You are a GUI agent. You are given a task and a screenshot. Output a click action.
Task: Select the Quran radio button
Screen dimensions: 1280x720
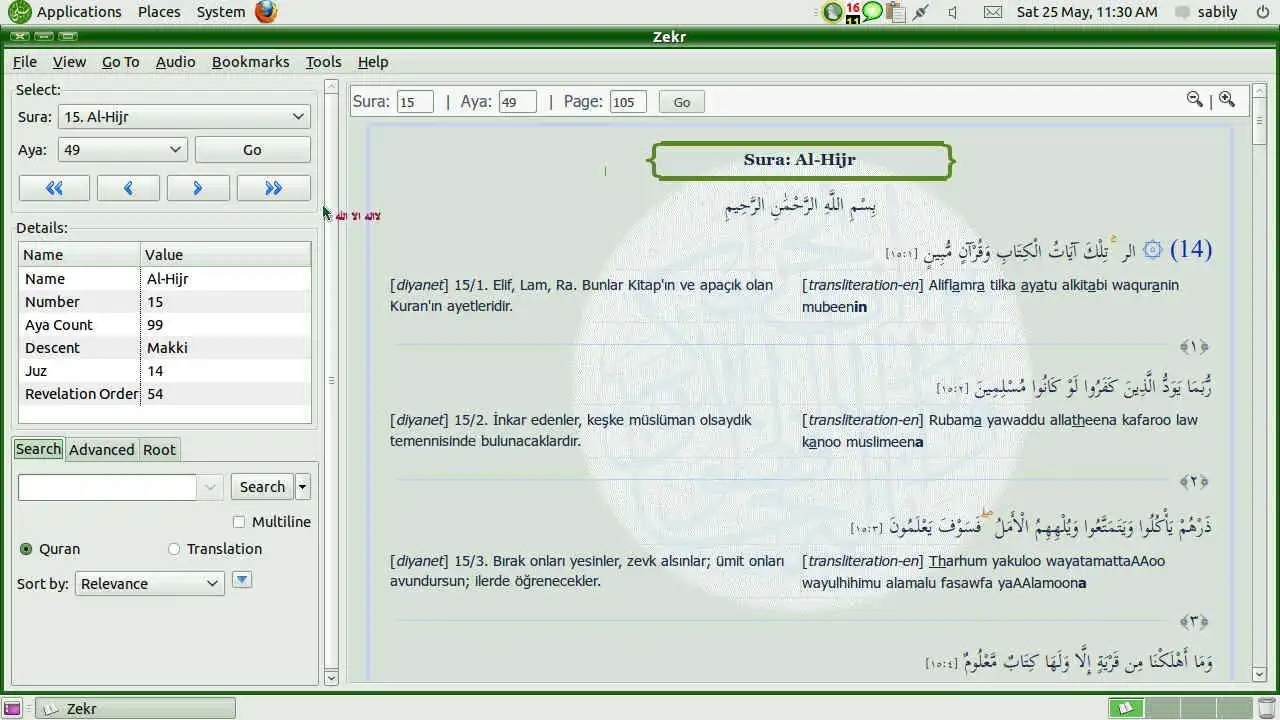(26, 549)
